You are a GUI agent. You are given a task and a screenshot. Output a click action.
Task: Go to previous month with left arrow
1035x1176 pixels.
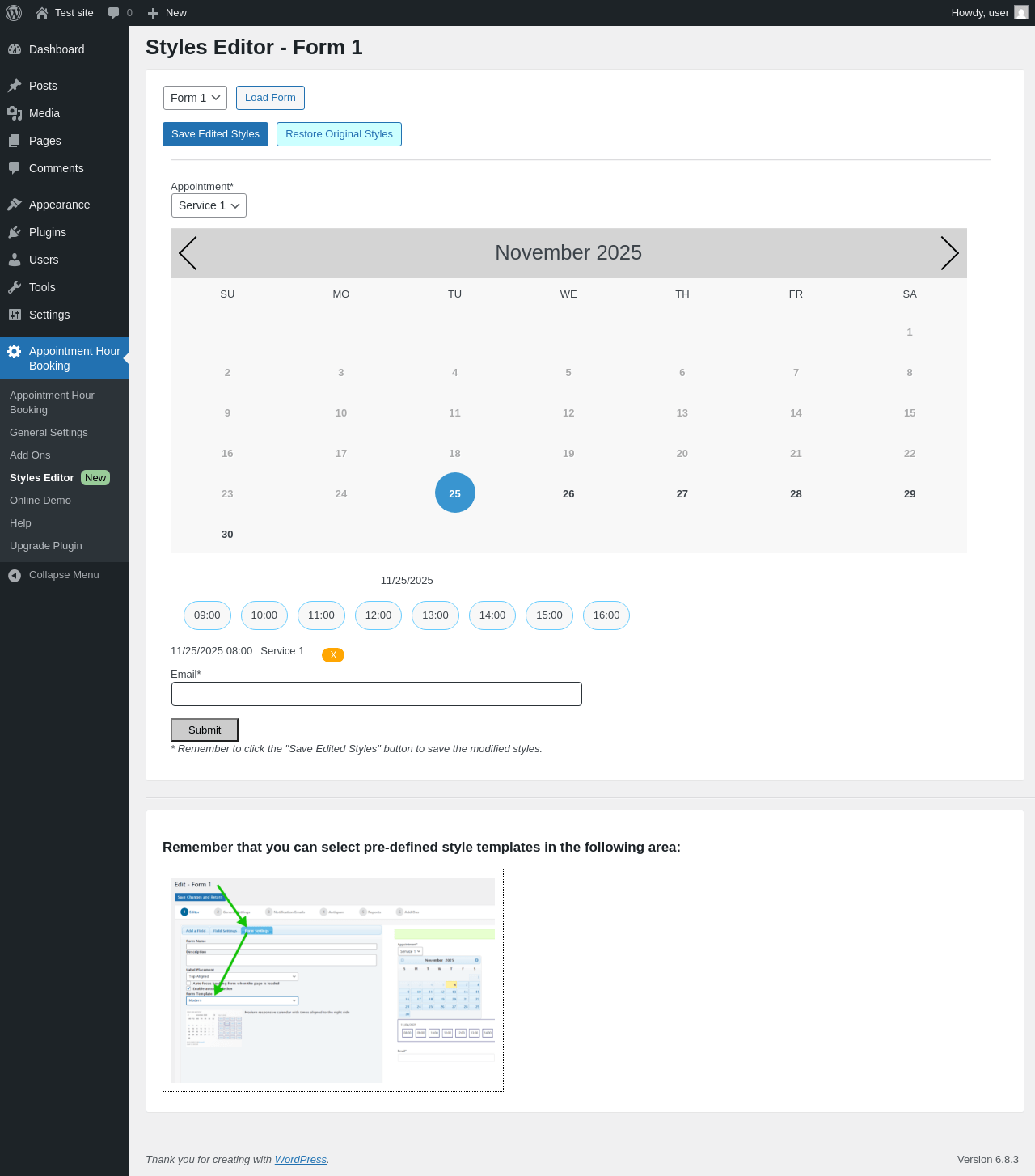point(188,253)
